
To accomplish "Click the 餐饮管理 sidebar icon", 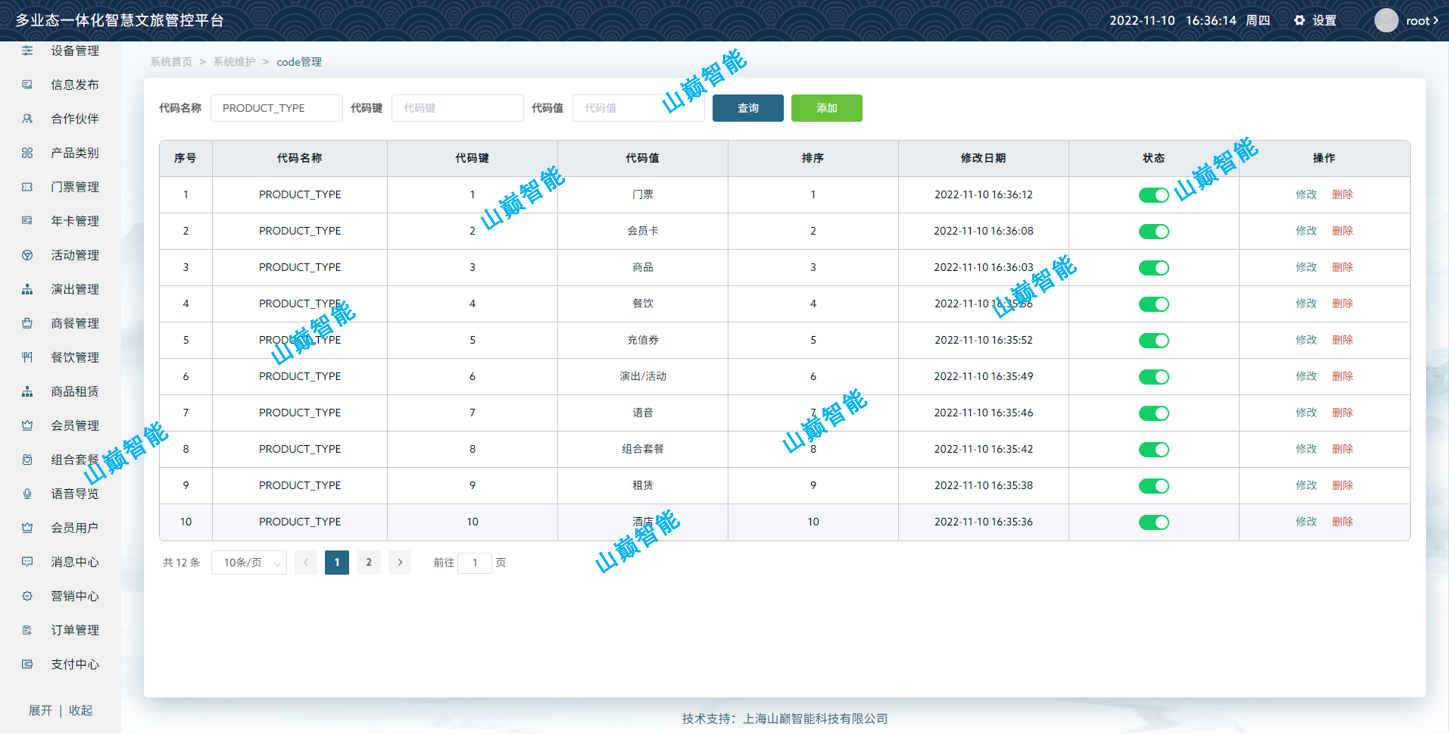I will pyautogui.click(x=27, y=357).
